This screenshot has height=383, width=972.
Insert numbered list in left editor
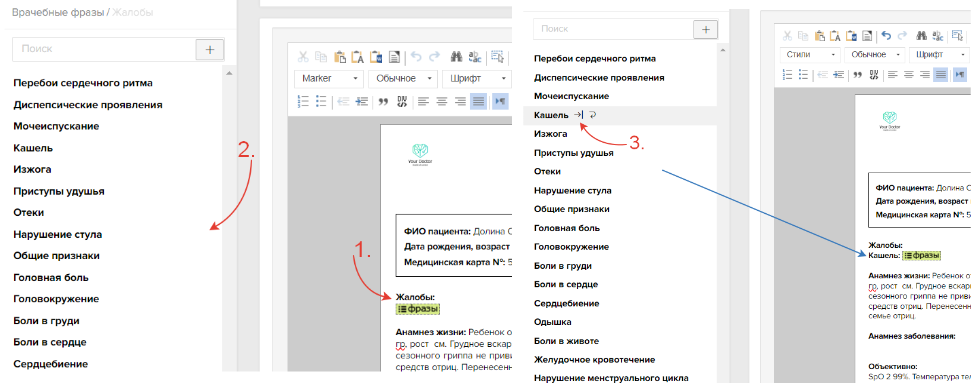303,101
